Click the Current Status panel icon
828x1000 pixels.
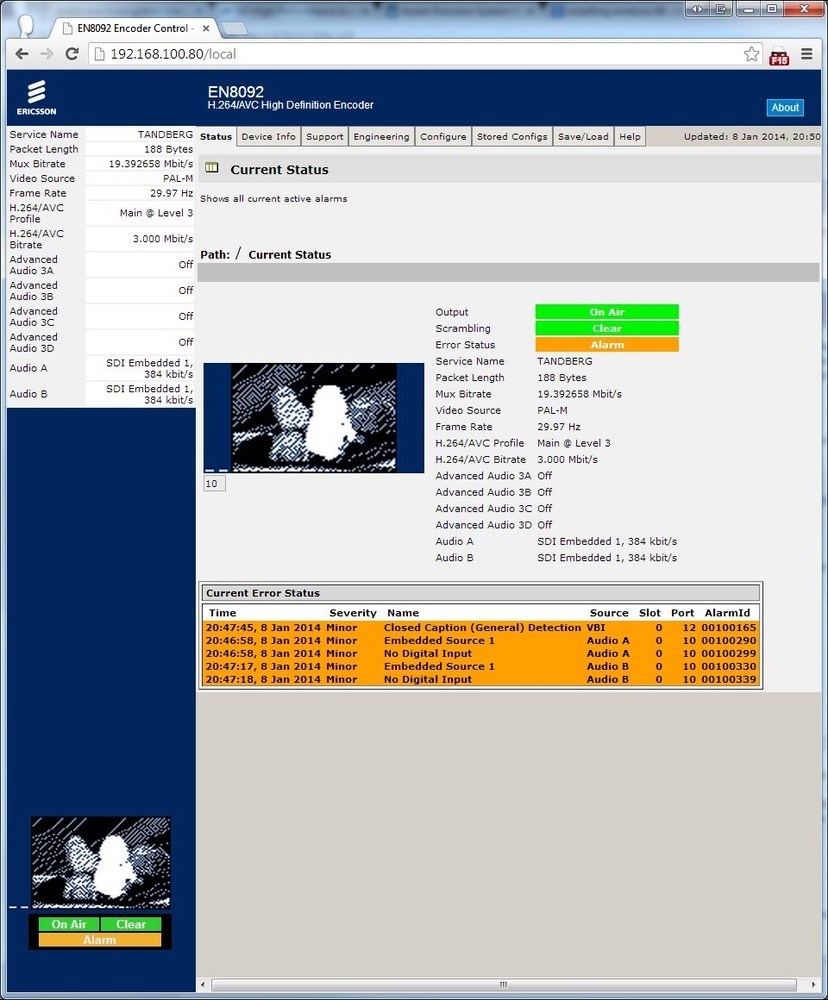click(212, 168)
